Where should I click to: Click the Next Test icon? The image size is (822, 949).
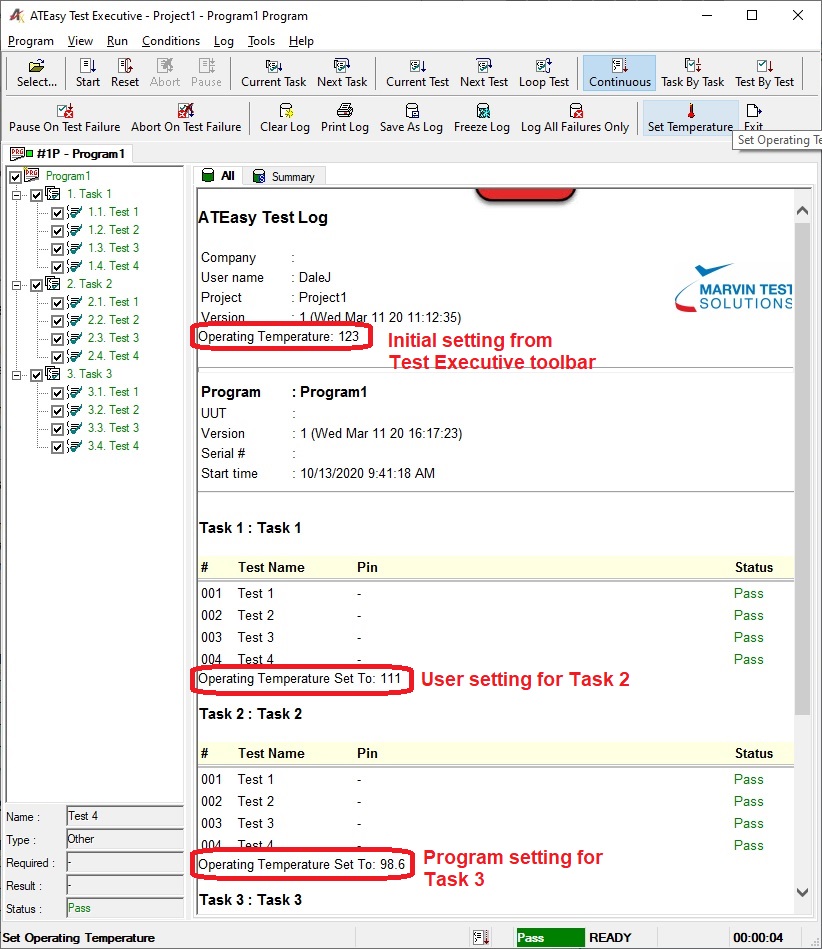click(x=483, y=71)
